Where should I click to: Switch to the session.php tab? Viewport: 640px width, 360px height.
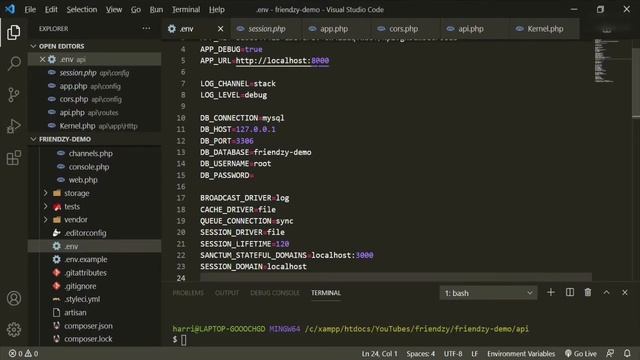click(x=266, y=29)
